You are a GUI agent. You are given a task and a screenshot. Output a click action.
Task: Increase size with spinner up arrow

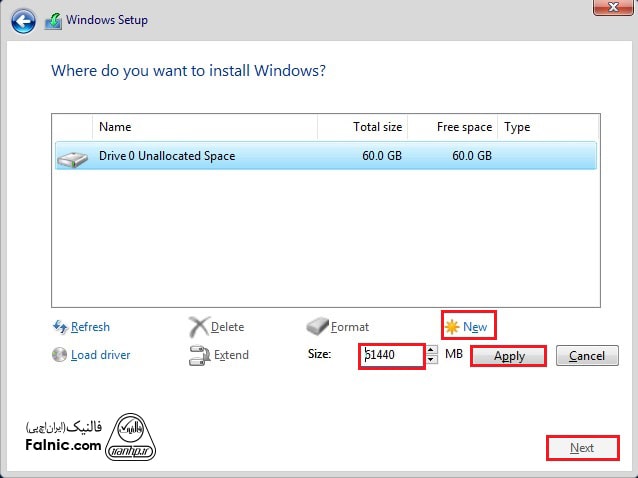431,350
